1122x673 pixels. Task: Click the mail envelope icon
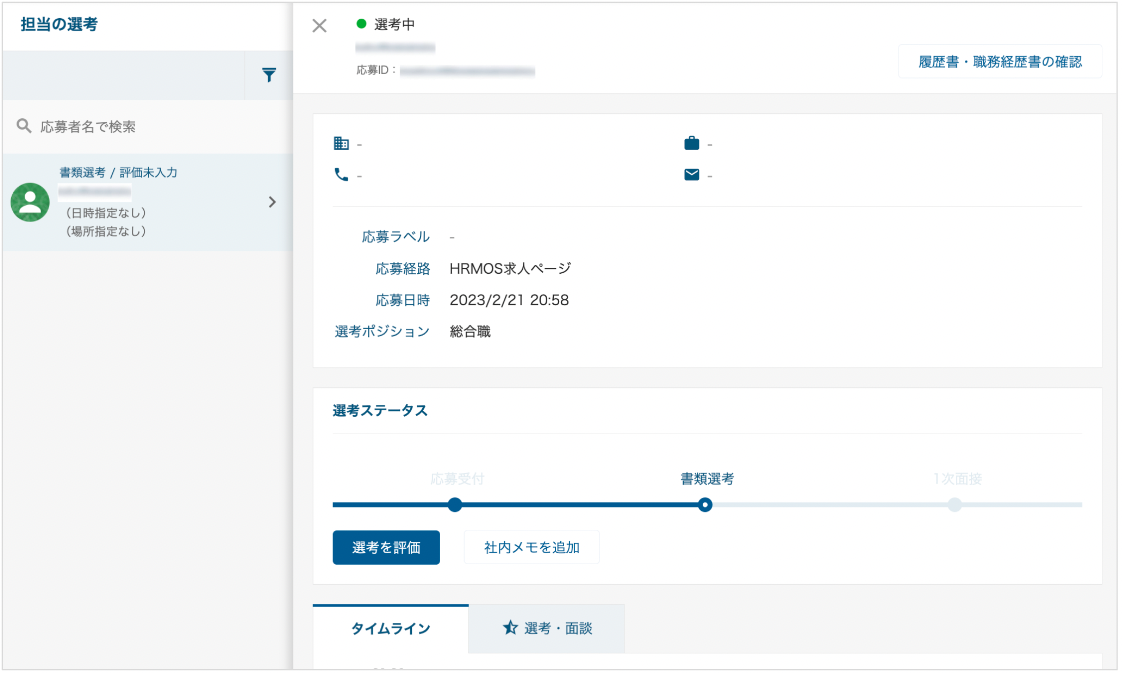pyautogui.click(x=692, y=175)
